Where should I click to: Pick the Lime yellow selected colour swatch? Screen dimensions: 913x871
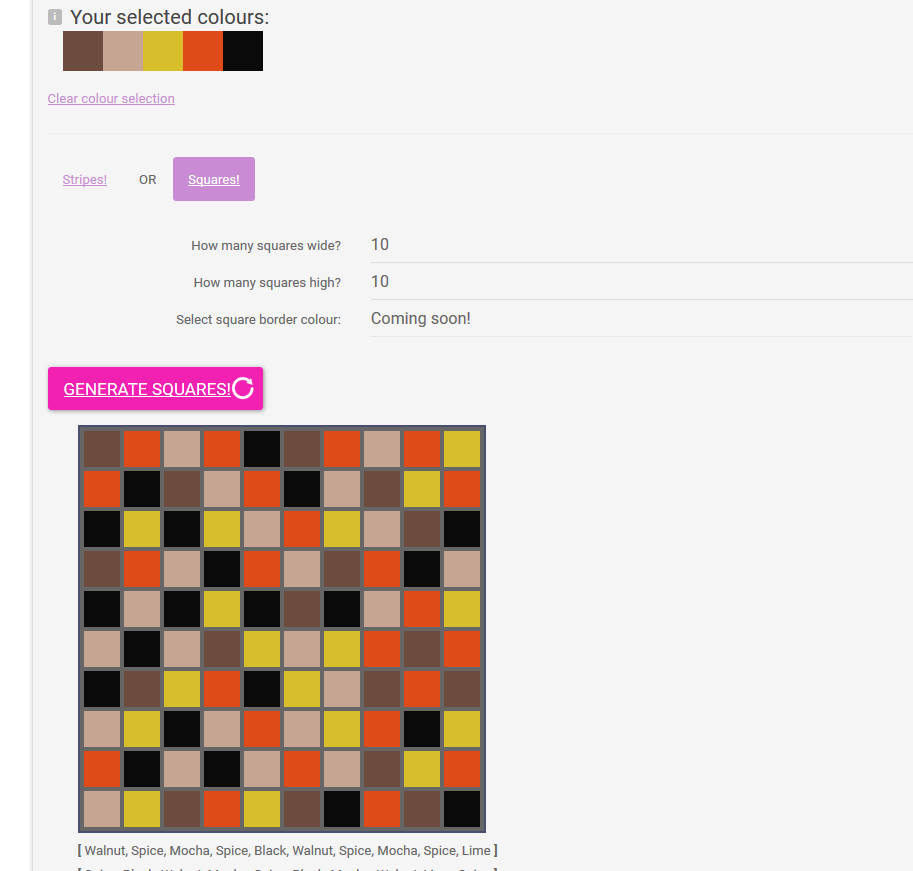[x=163, y=51]
